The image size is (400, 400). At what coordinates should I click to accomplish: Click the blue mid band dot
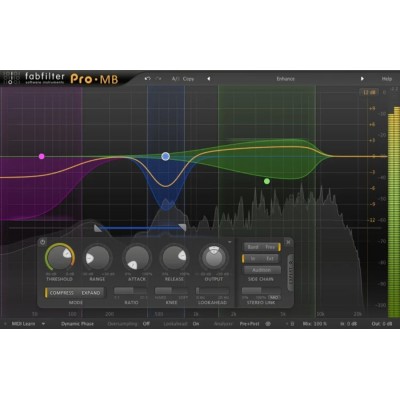tap(166, 156)
